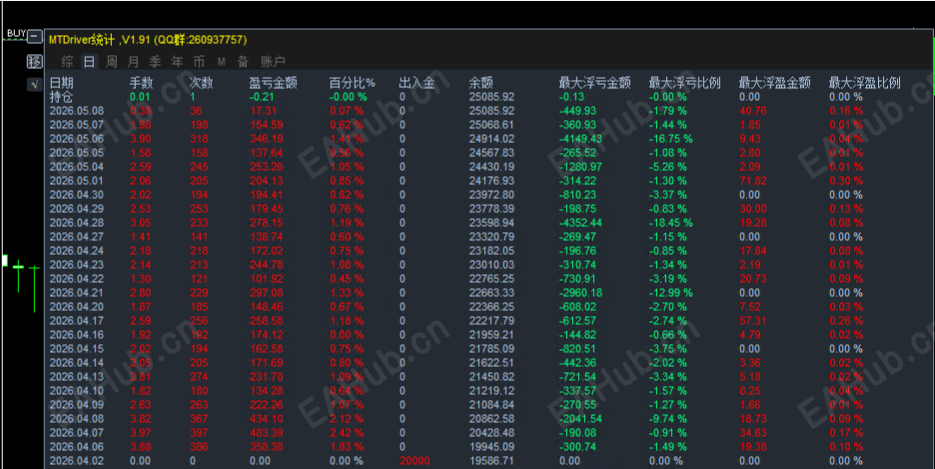935x469 pixels.
Task: Select the 2026.05.06 date row
Action: click(x=76, y=139)
